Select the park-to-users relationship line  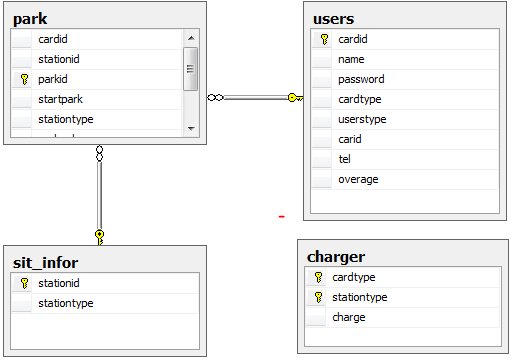click(256, 98)
